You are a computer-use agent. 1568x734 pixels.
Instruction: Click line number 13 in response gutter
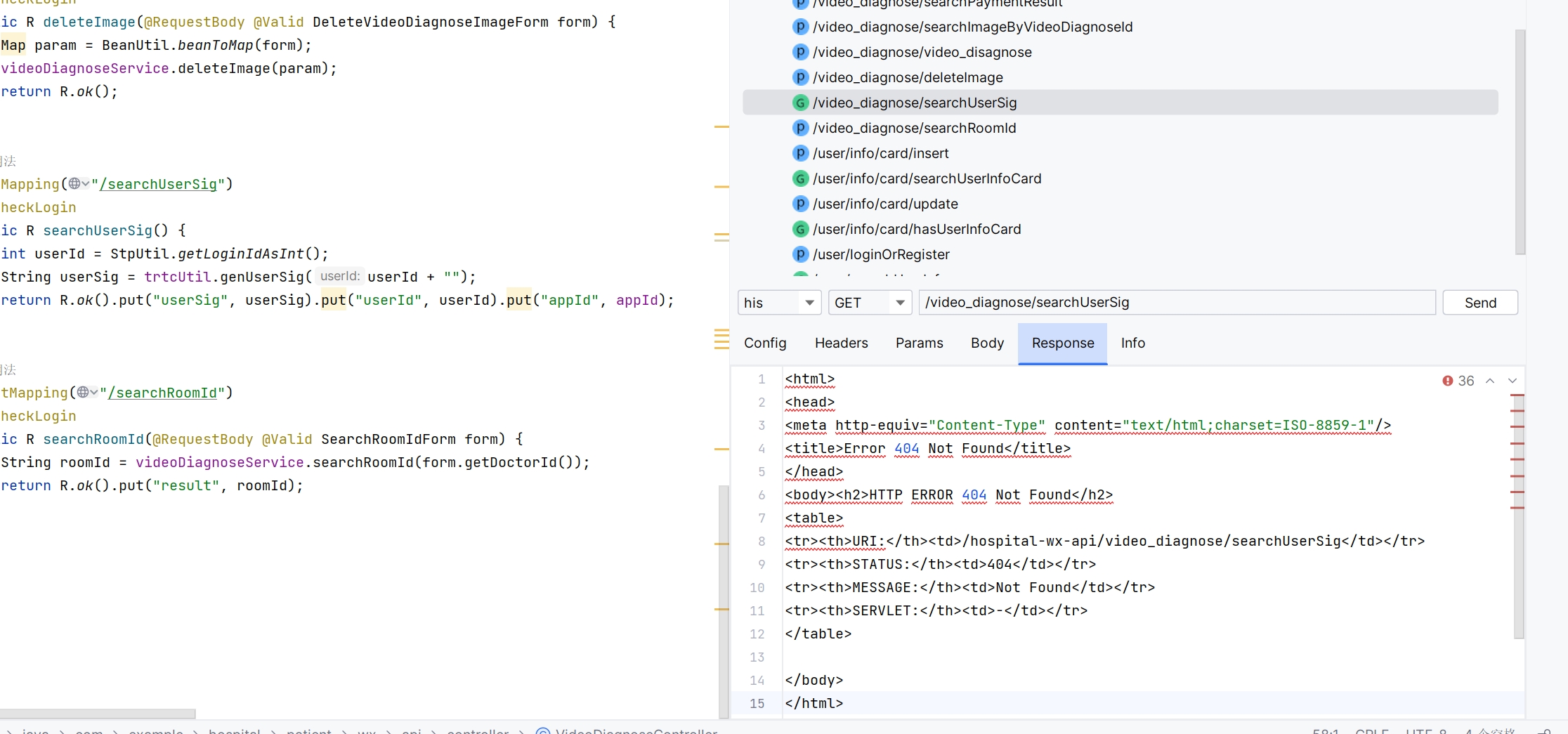pyautogui.click(x=757, y=657)
